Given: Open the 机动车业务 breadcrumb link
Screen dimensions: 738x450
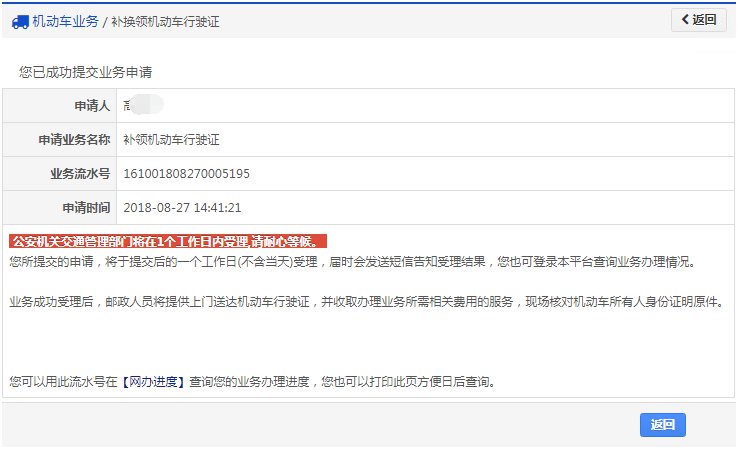Looking at the screenshot, I should tap(65, 21).
